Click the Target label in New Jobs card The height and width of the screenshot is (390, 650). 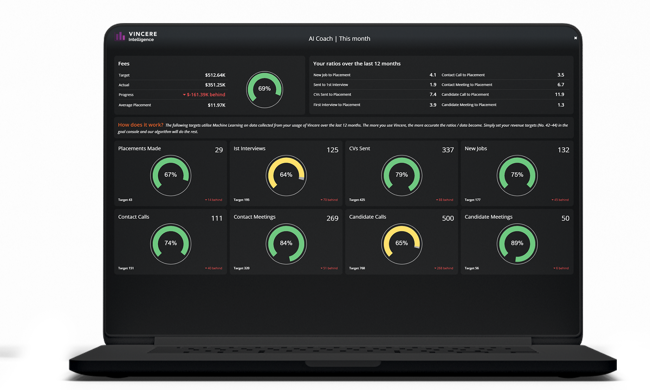point(472,200)
